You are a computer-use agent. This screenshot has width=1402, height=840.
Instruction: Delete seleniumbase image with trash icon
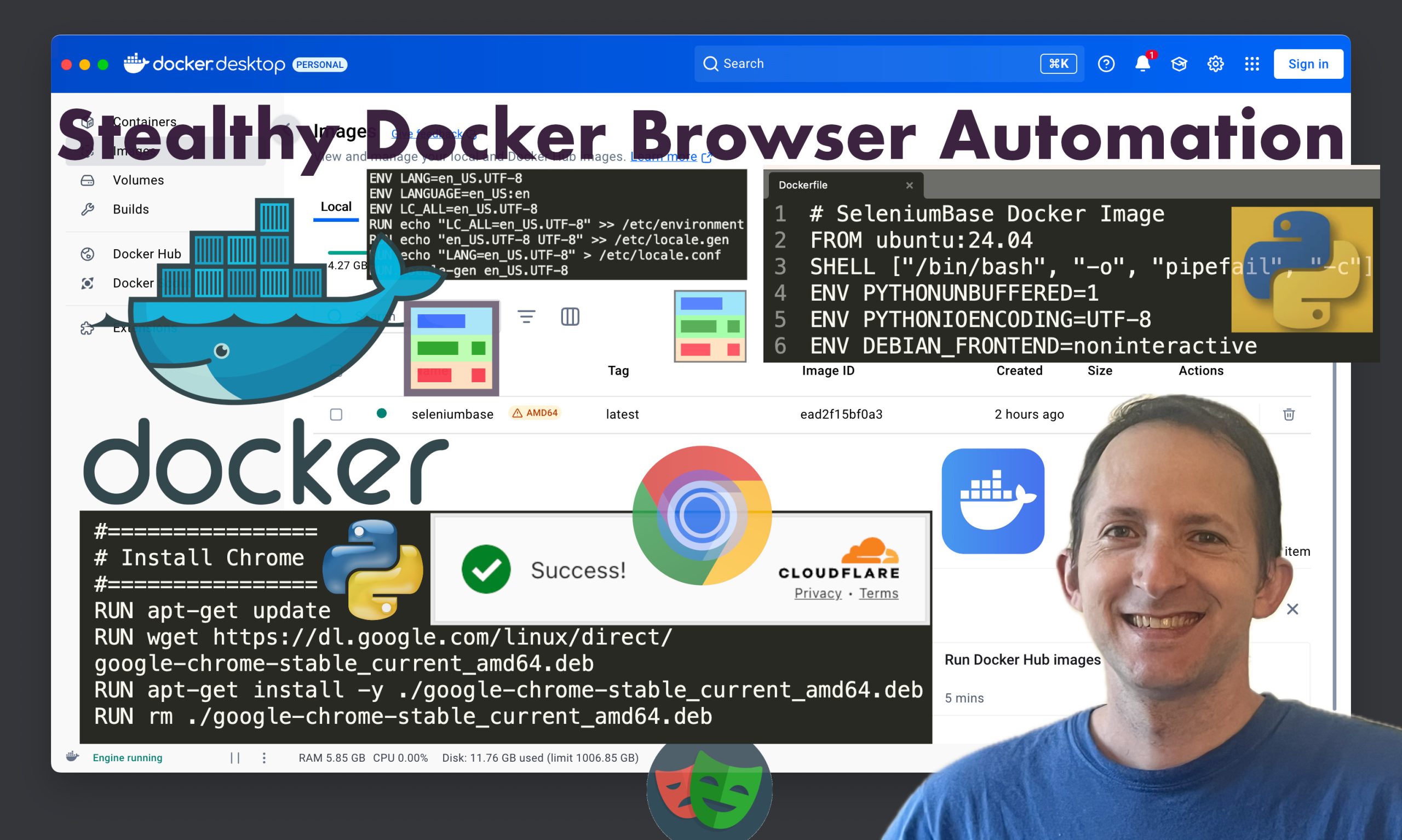(1289, 415)
